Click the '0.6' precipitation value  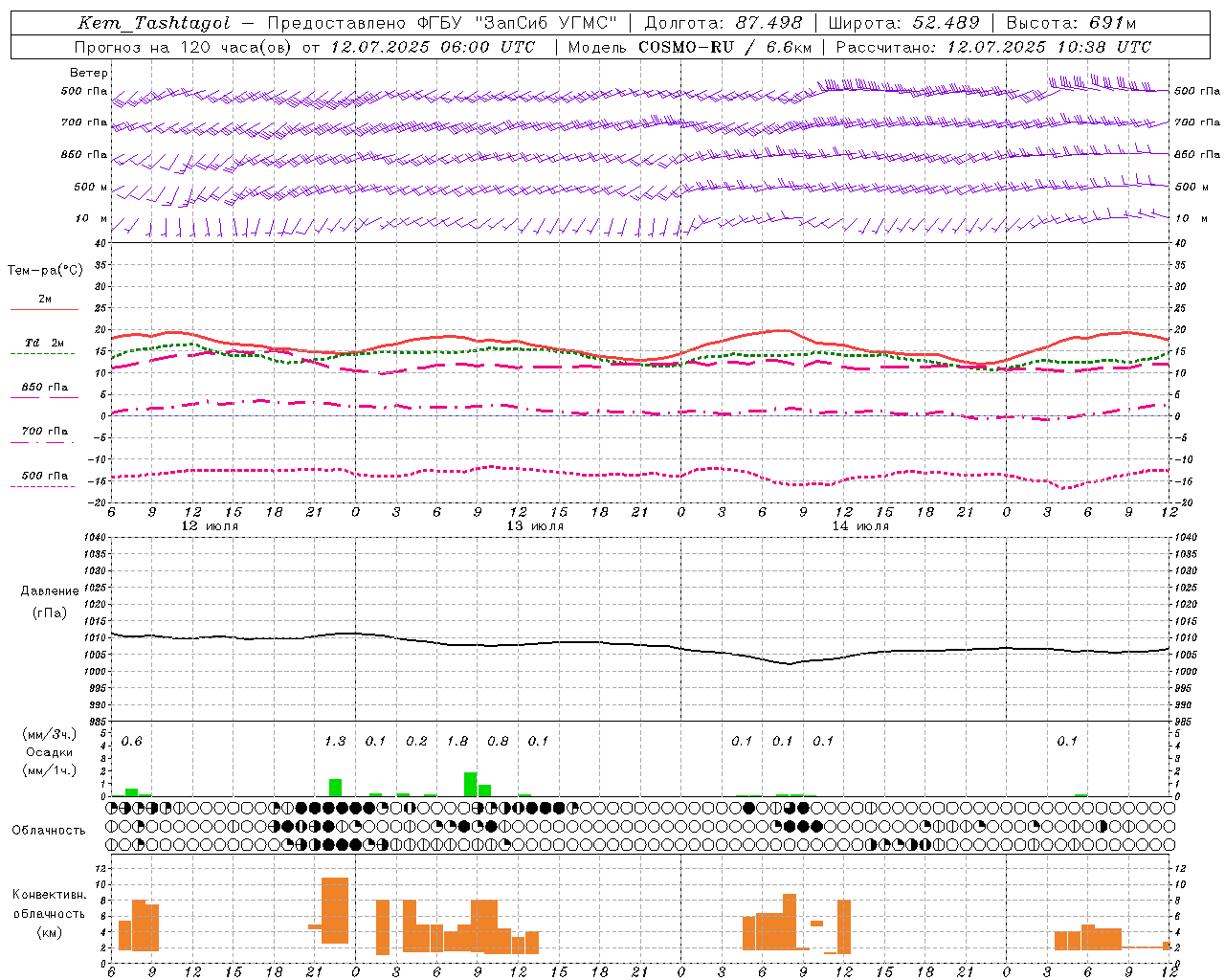click(x=132, y=742)
